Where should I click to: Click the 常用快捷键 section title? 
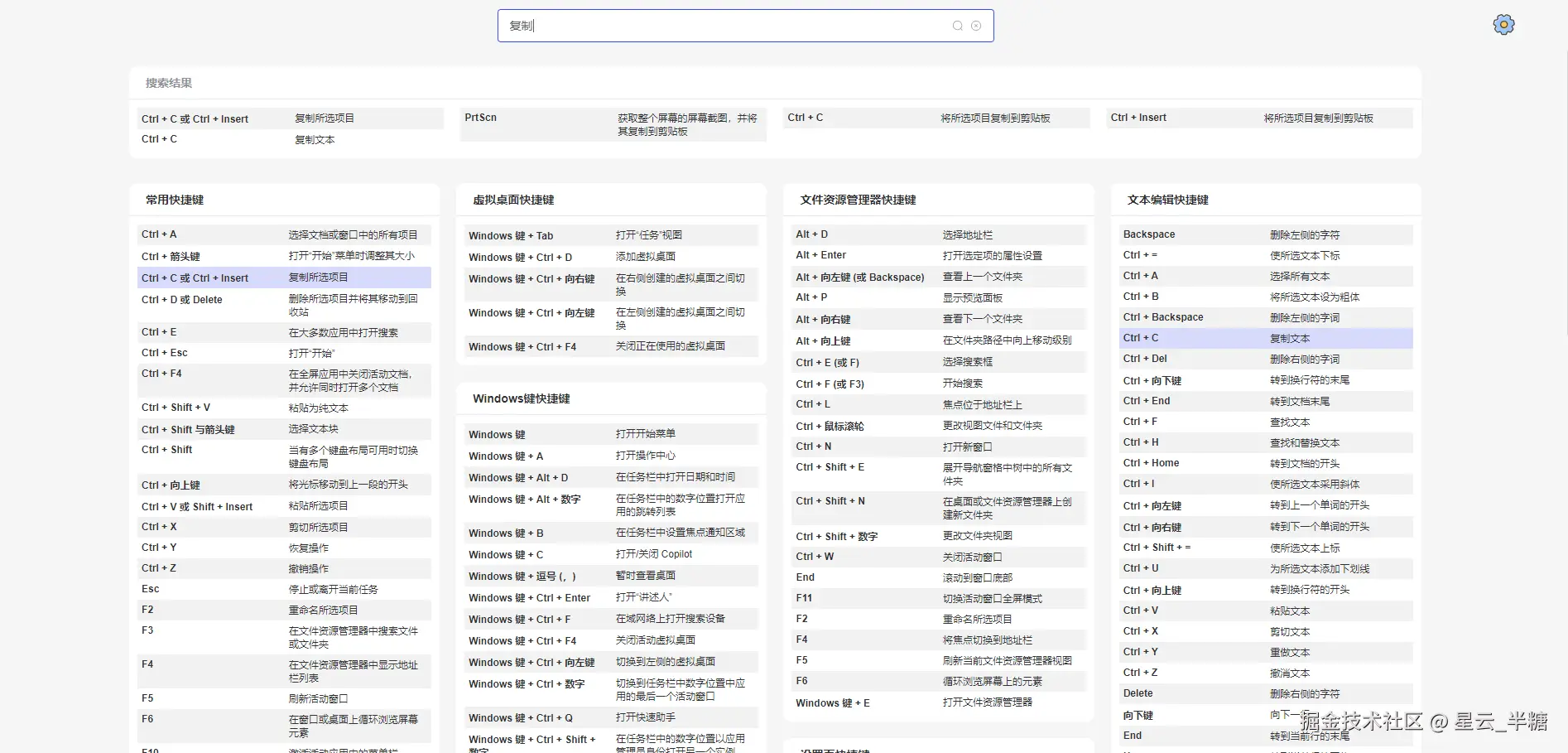pos(175,200)
